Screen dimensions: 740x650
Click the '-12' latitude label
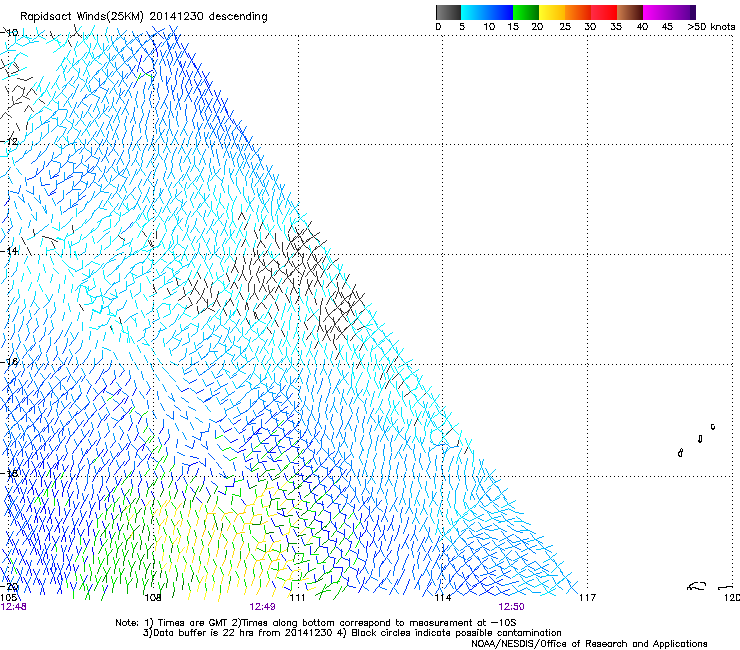tap(9, 142)
